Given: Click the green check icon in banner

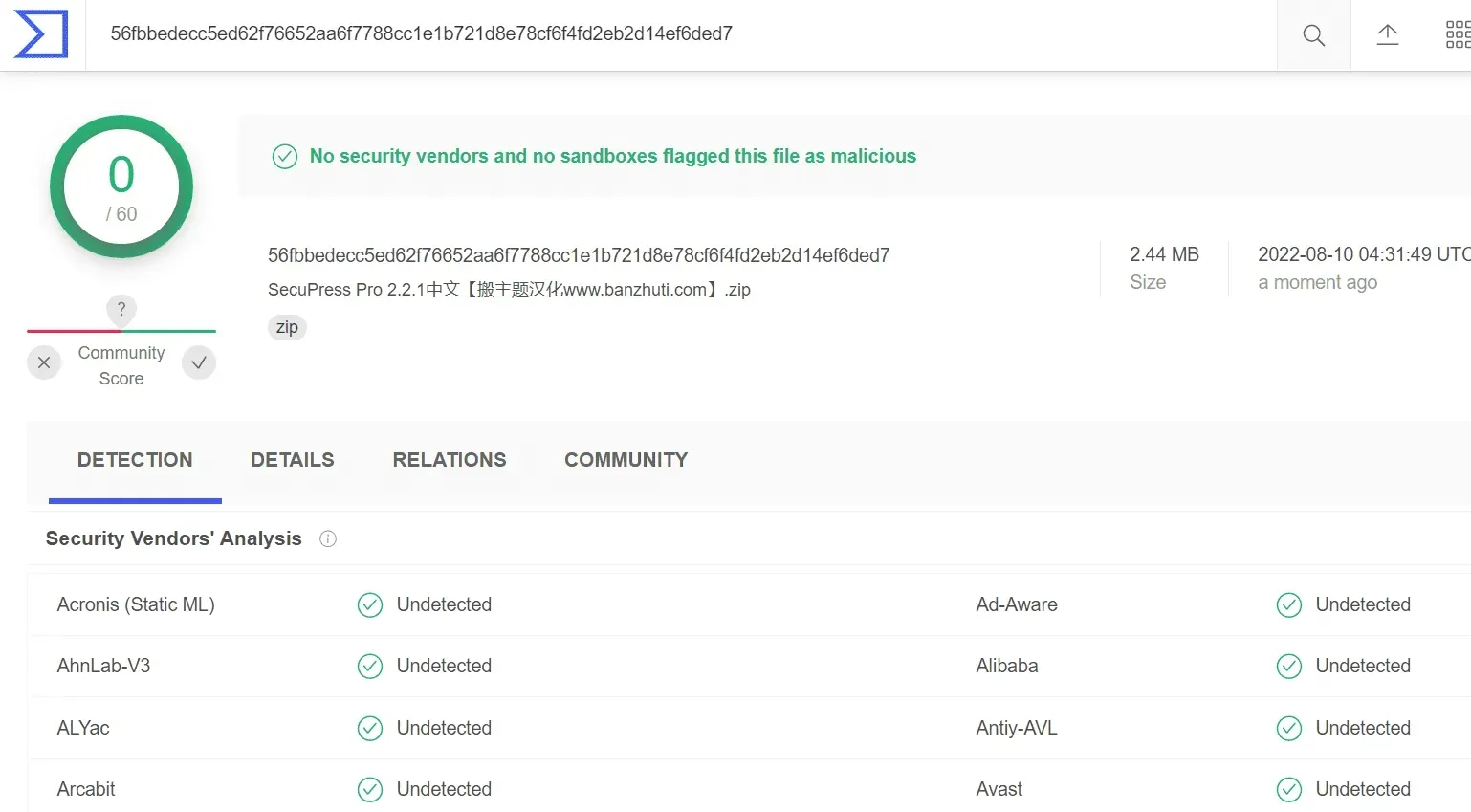Looking at the screenshot, I should click(x=285, y=156).
